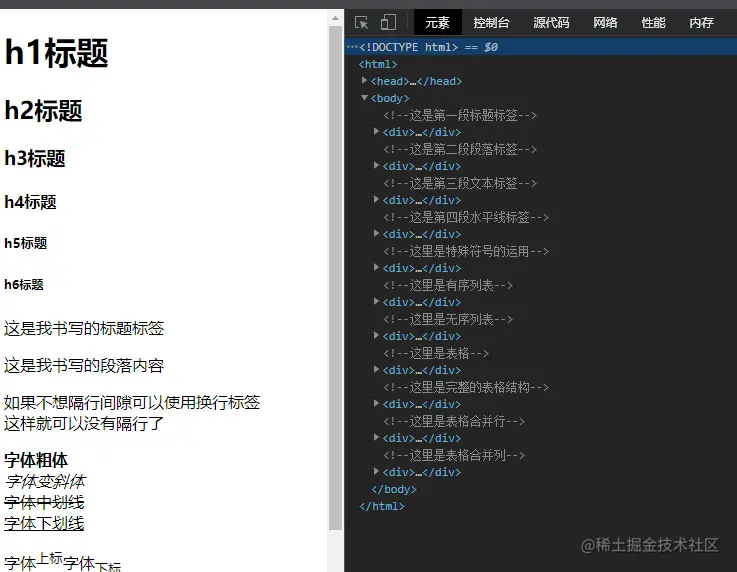Expand the head element node
Image resolution: width=737 pixels, height=572 pixels.
(364, 80)
